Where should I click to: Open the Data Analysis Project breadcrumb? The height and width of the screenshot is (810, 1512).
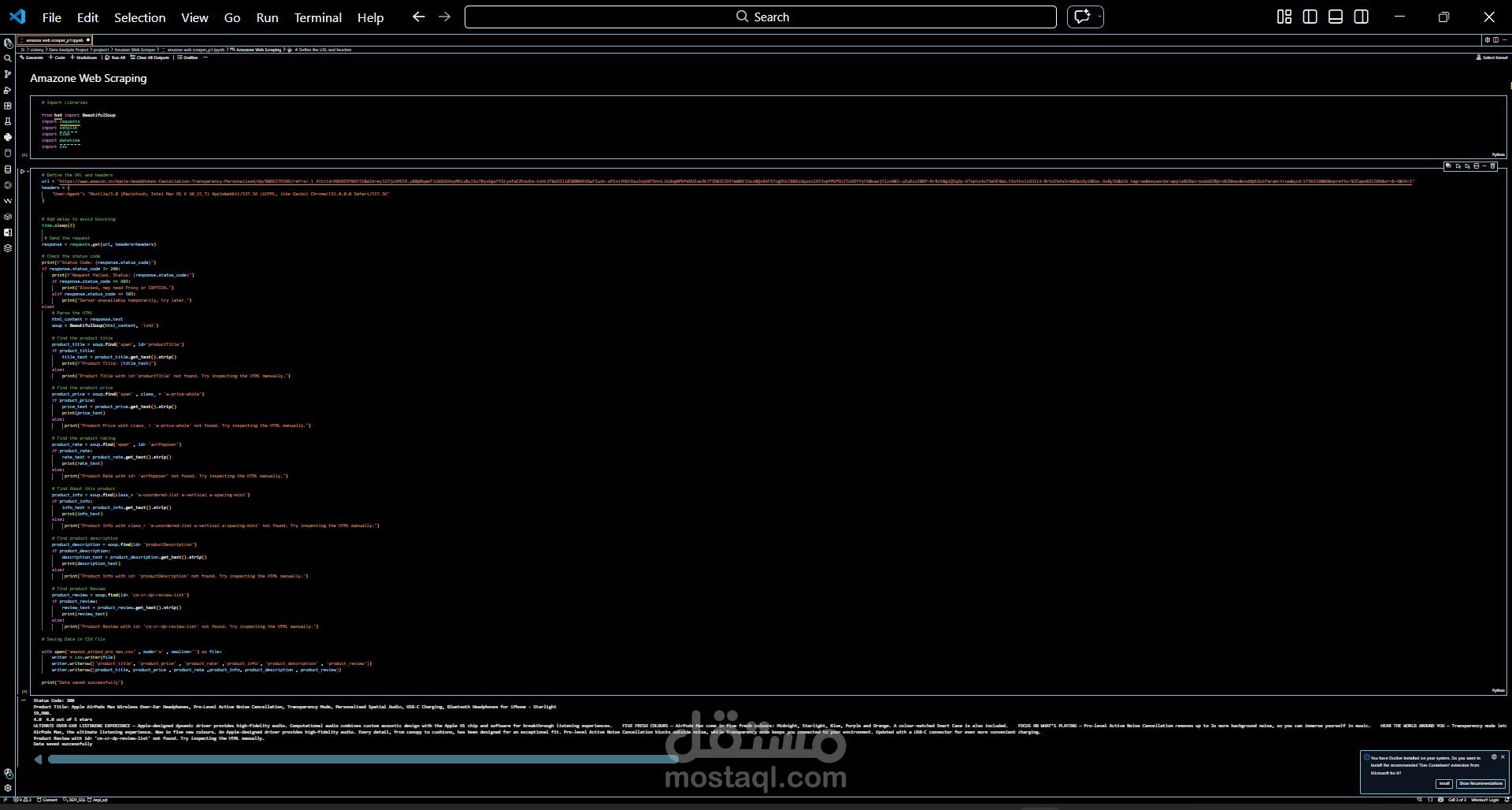point(69,50)
